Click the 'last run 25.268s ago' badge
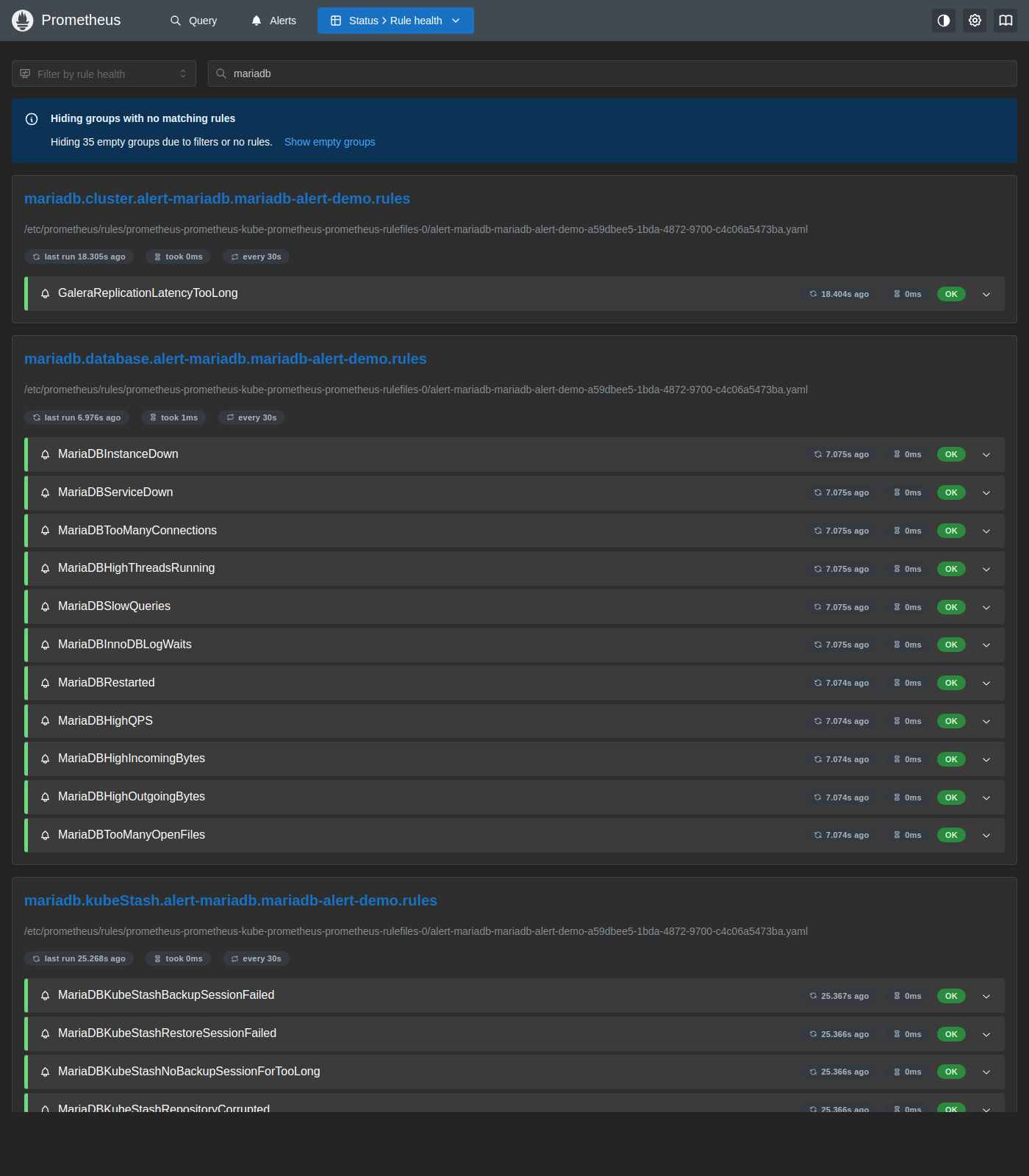 point(79,958)
